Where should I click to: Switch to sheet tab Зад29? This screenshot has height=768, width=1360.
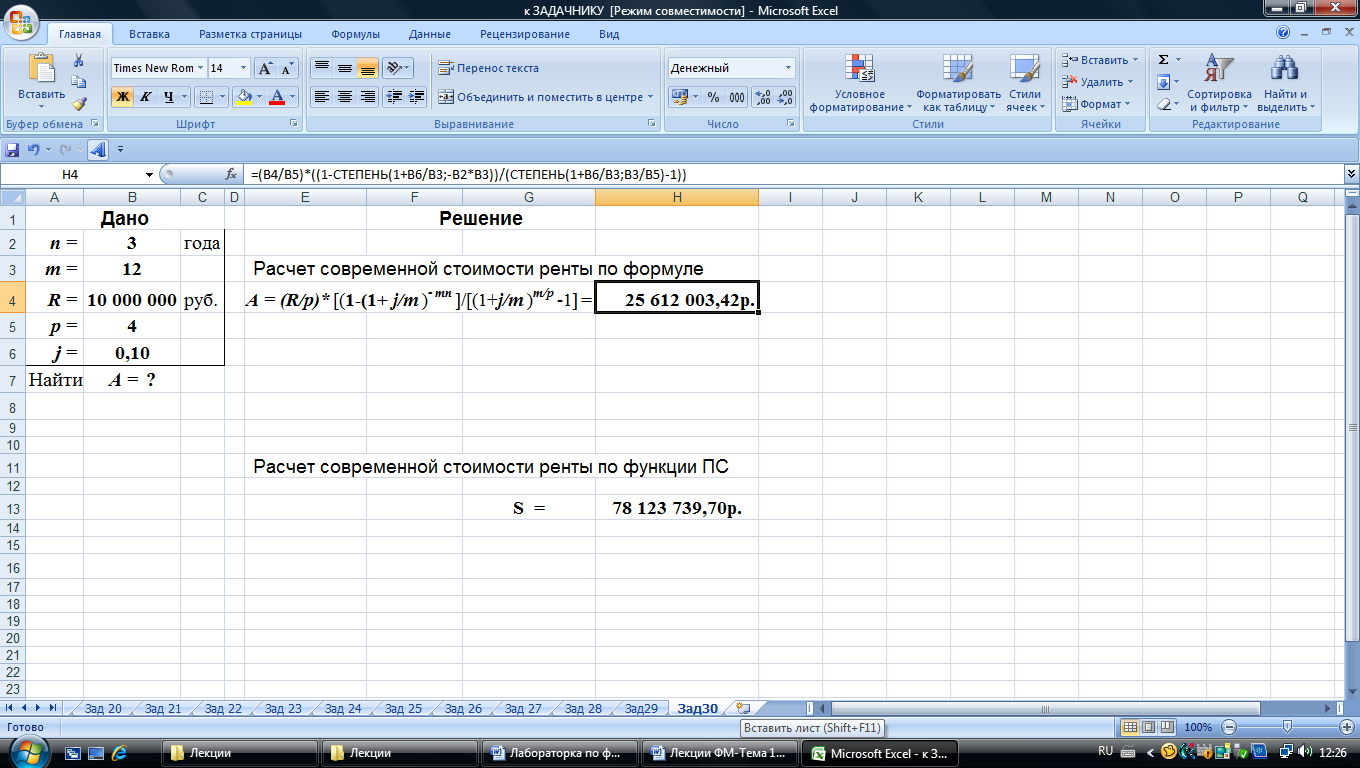tap(641, 708)
